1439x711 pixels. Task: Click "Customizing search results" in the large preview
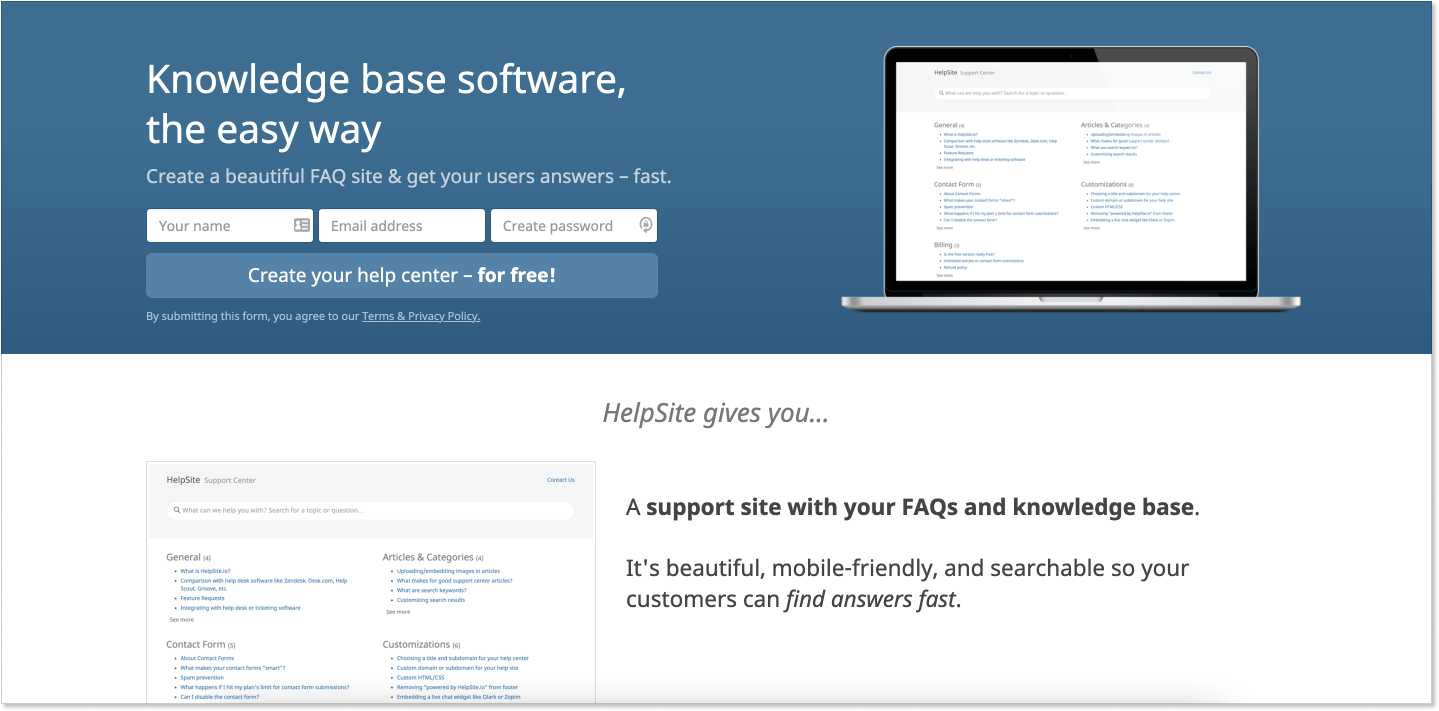[431, 600]
